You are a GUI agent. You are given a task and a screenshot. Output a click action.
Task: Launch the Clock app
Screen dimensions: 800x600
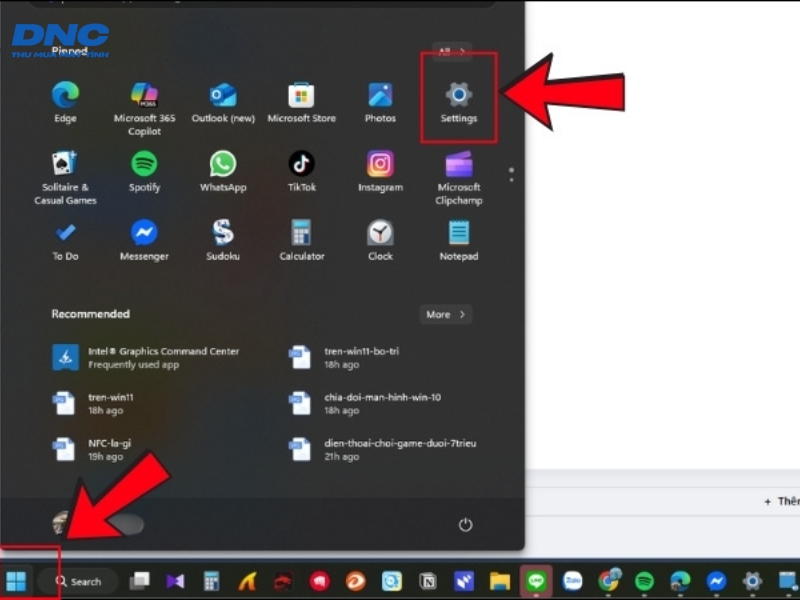(x=380, y=240)
